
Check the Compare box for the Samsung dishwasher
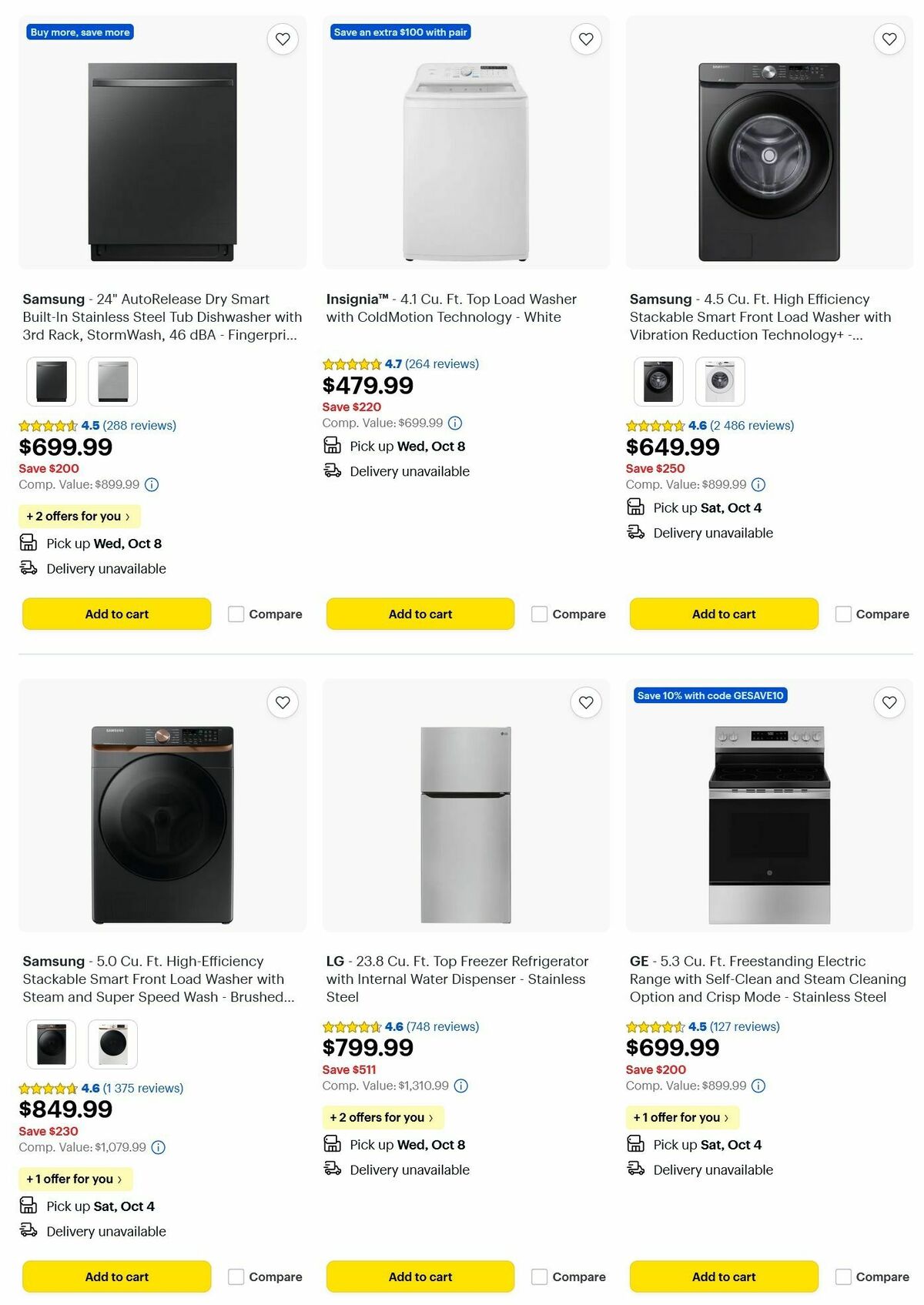point(235,614)
